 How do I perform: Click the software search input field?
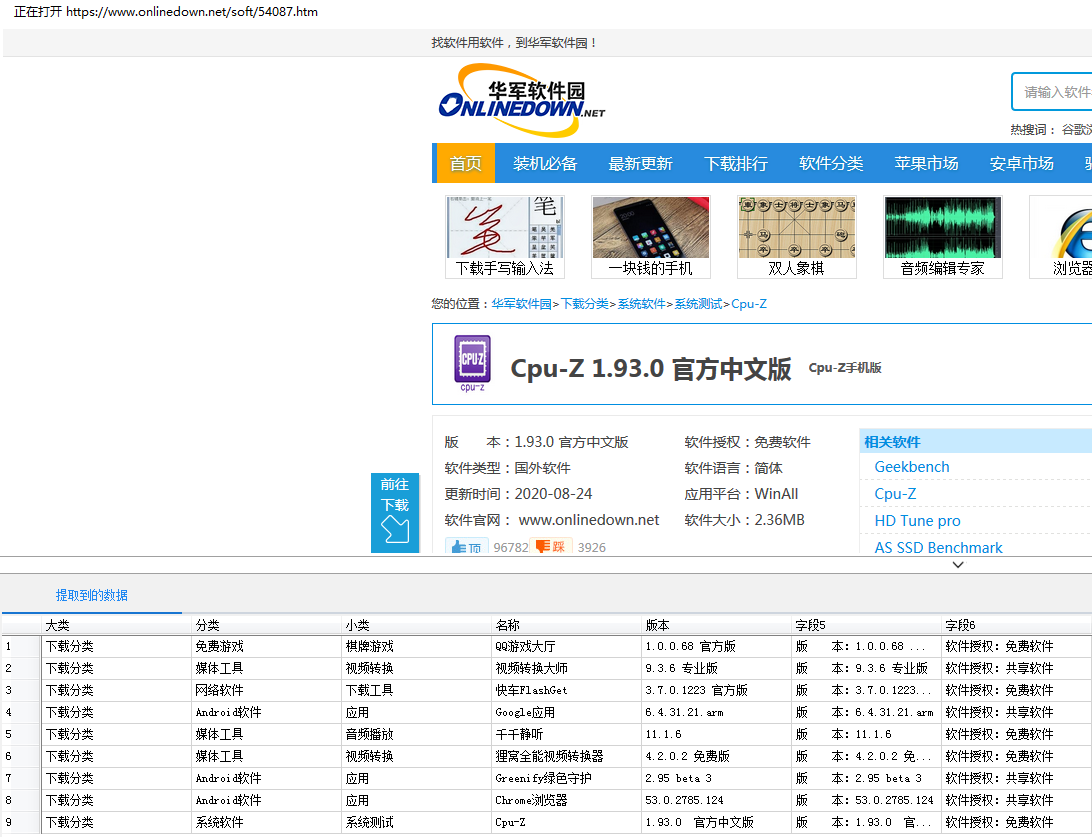coord(1052,92)
